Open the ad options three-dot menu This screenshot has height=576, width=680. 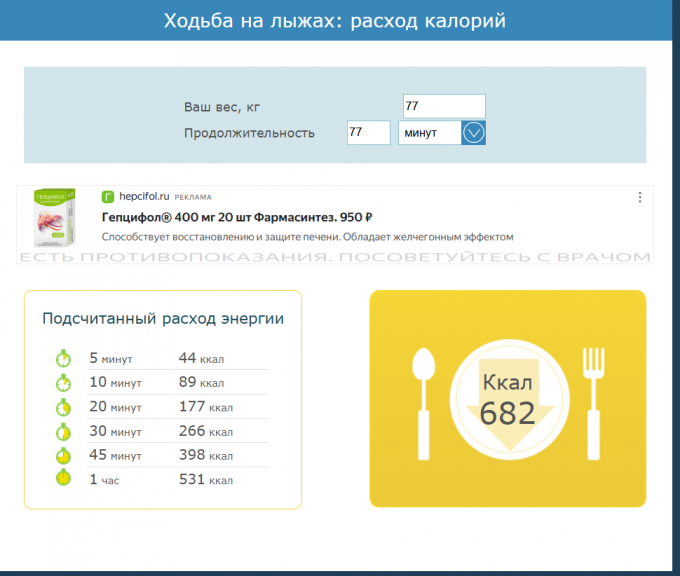640,198
